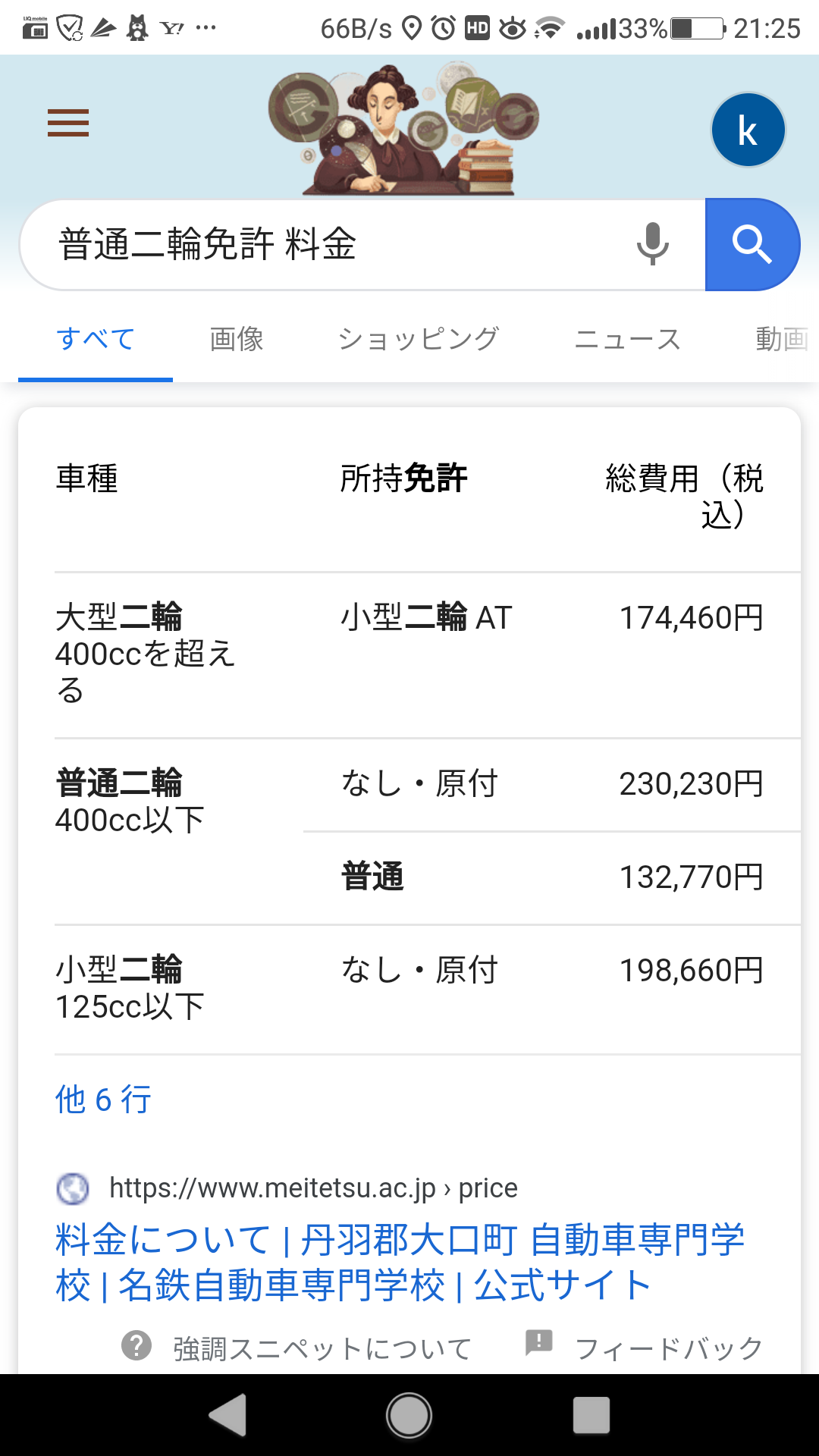Expand the table with 他 6 行

pos(103,1100)
